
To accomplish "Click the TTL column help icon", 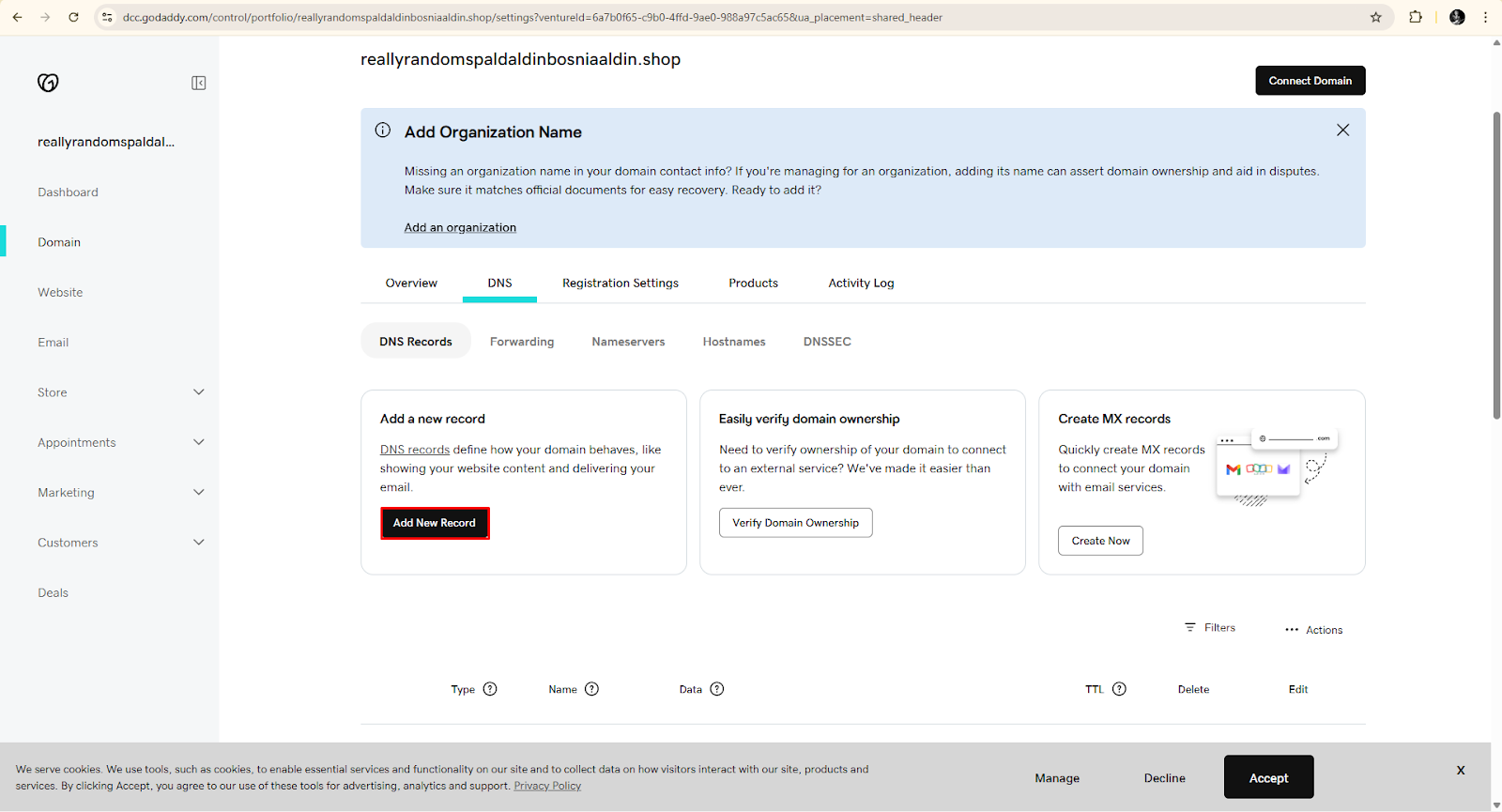I will pos(1119,689).
